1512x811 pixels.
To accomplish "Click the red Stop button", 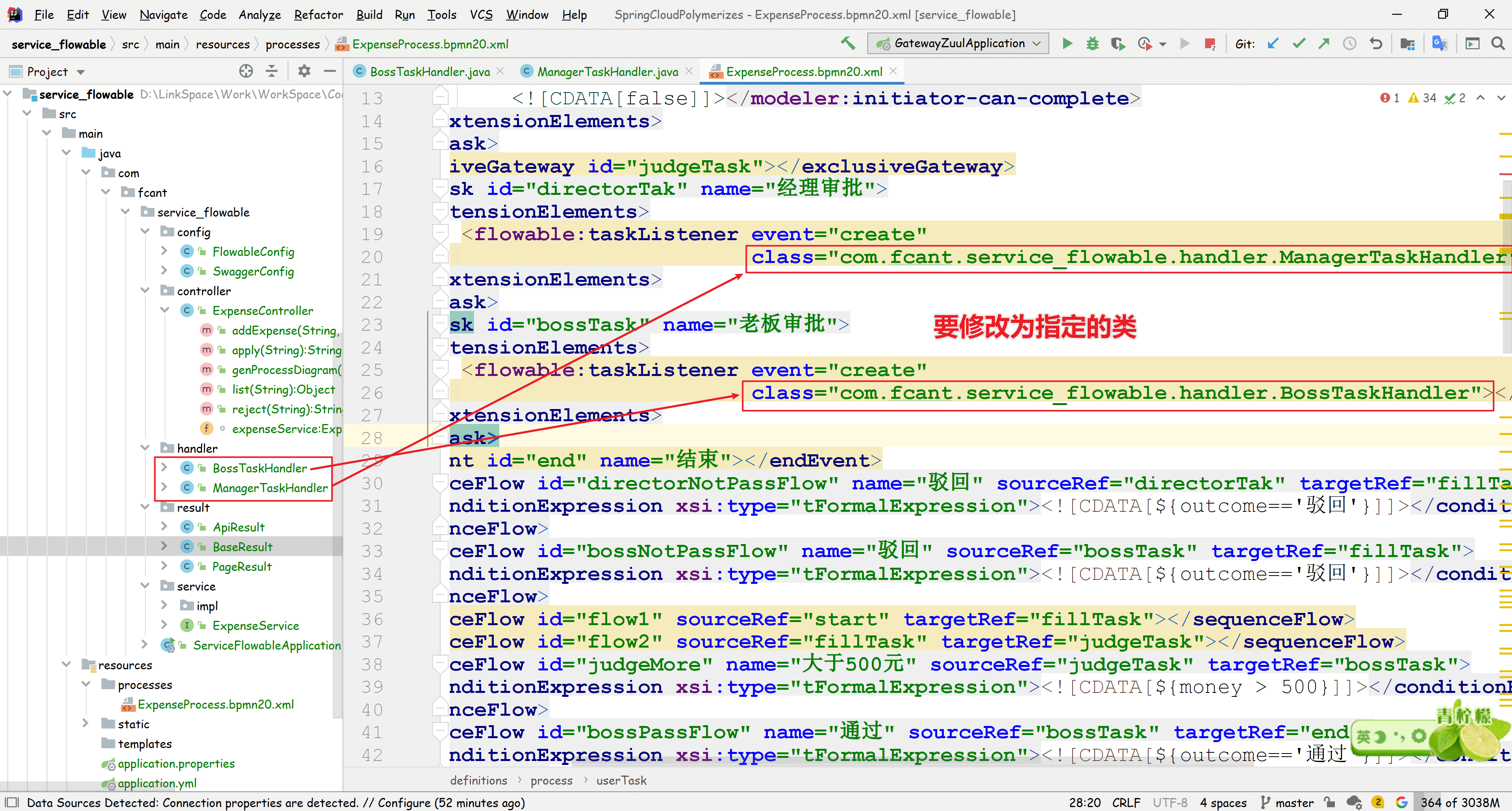I will (x=1209, y=43).
